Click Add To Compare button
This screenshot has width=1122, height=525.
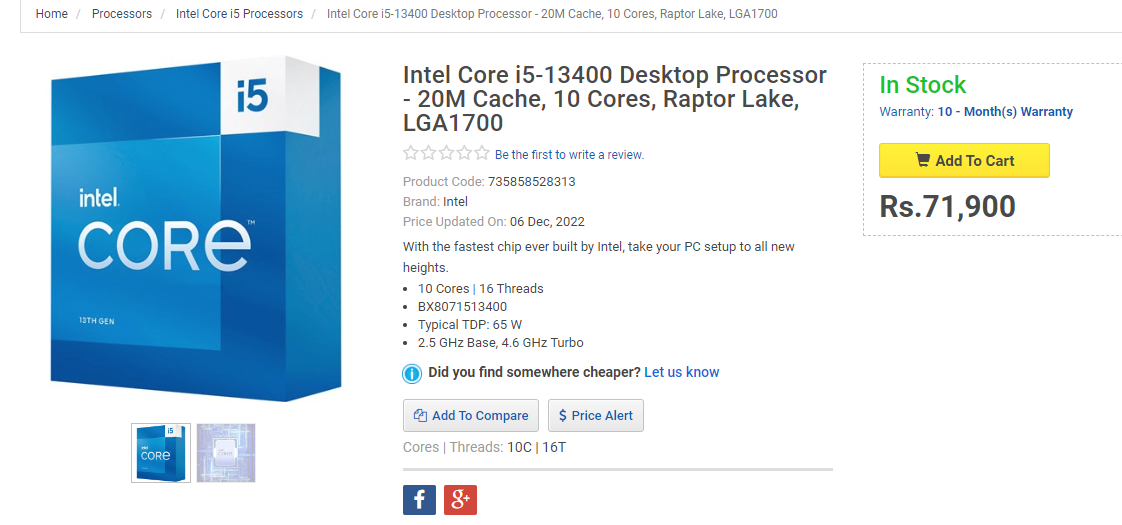(471, 416)
